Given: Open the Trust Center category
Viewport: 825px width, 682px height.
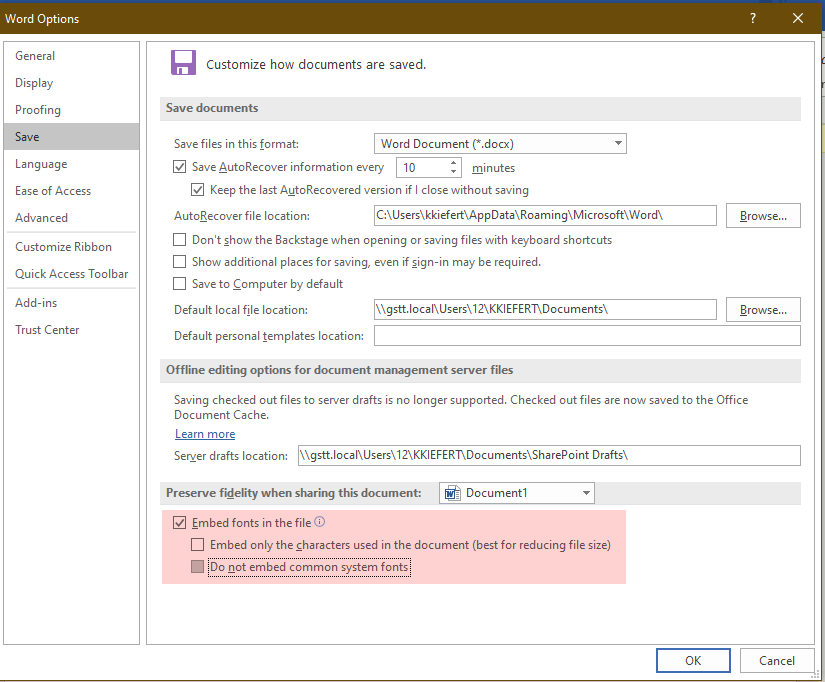Looking at the screenshot, I should coord(72,329).
